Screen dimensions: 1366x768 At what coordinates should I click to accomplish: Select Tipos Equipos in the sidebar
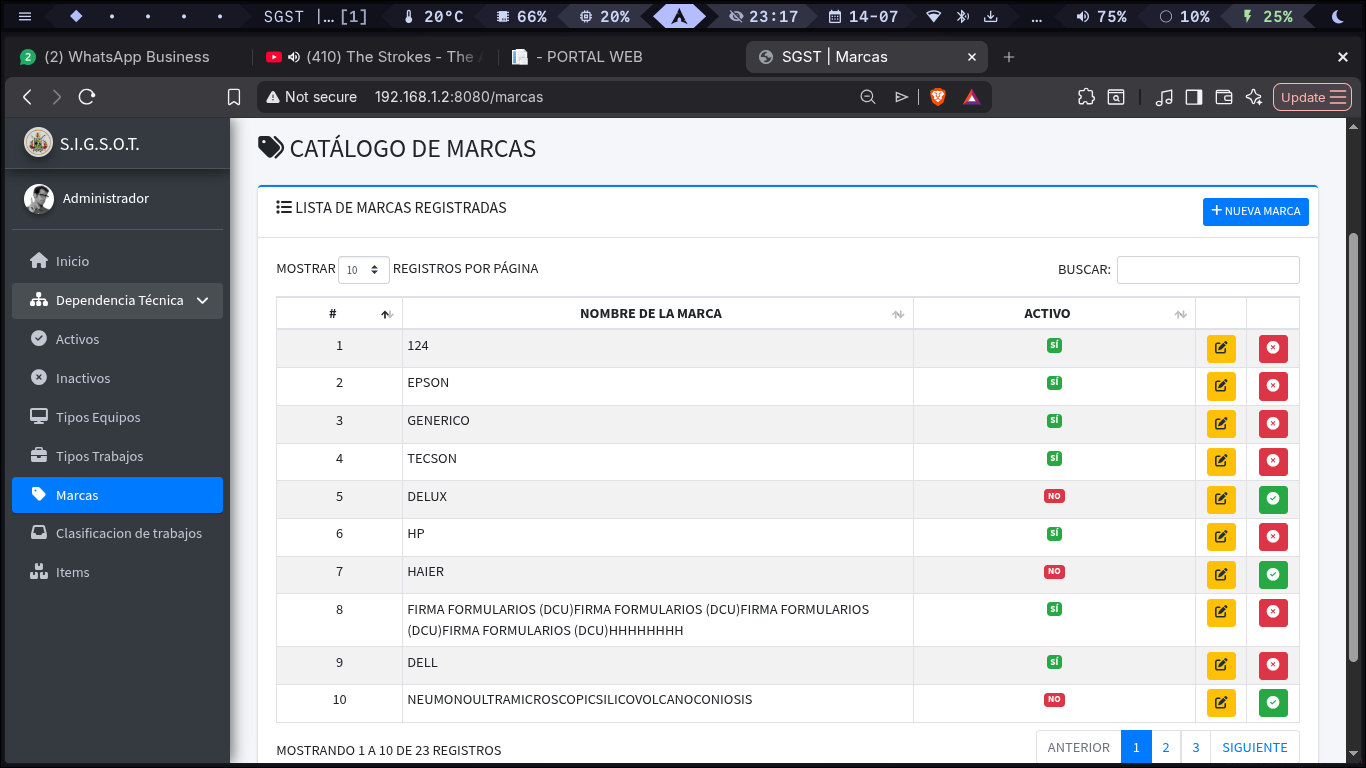click(117, 417)
